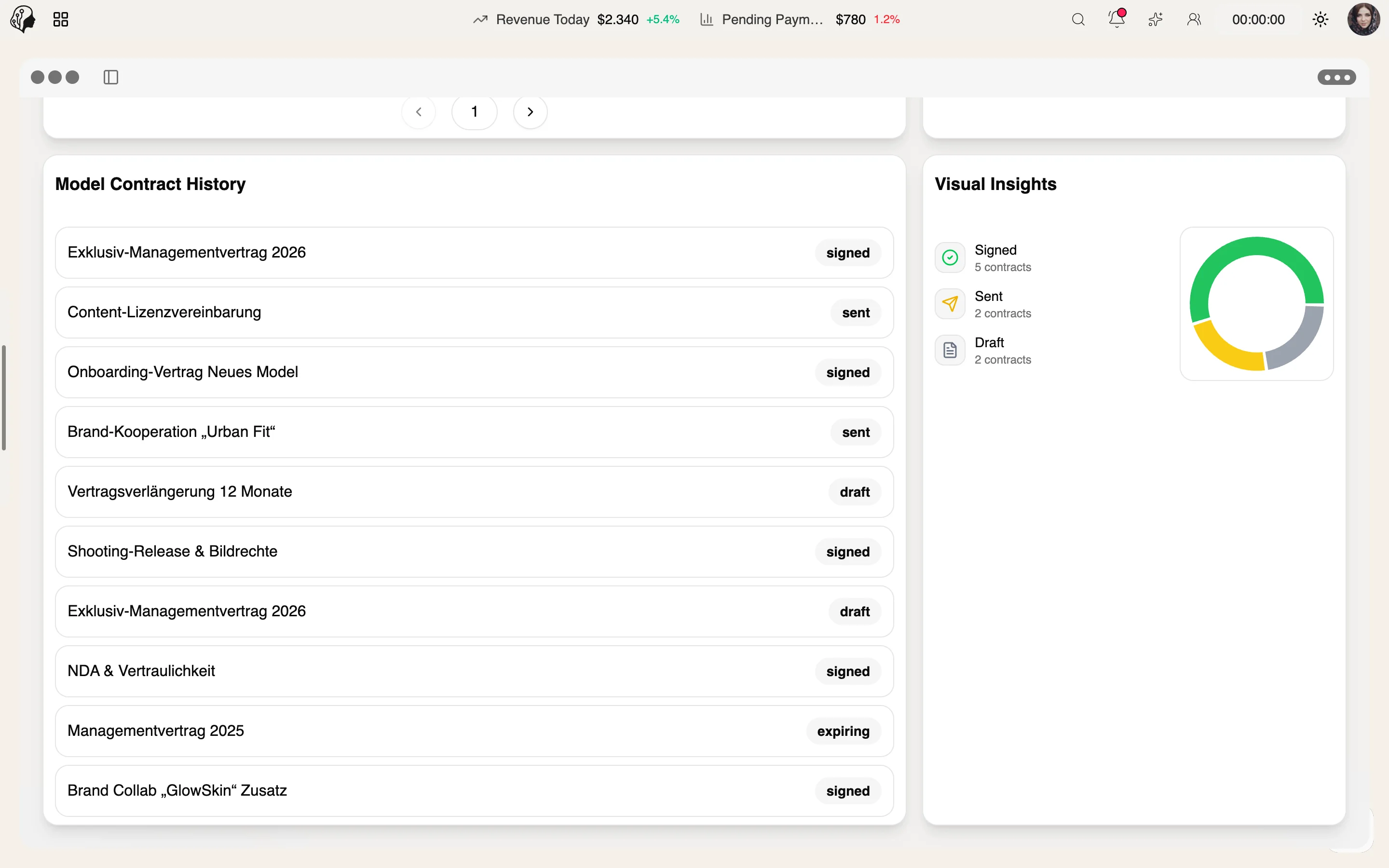The width and height of the screenshot is (1389, 868).
Task: Open Shooting-Release & Bildrechte row
Action: [474, 552]
